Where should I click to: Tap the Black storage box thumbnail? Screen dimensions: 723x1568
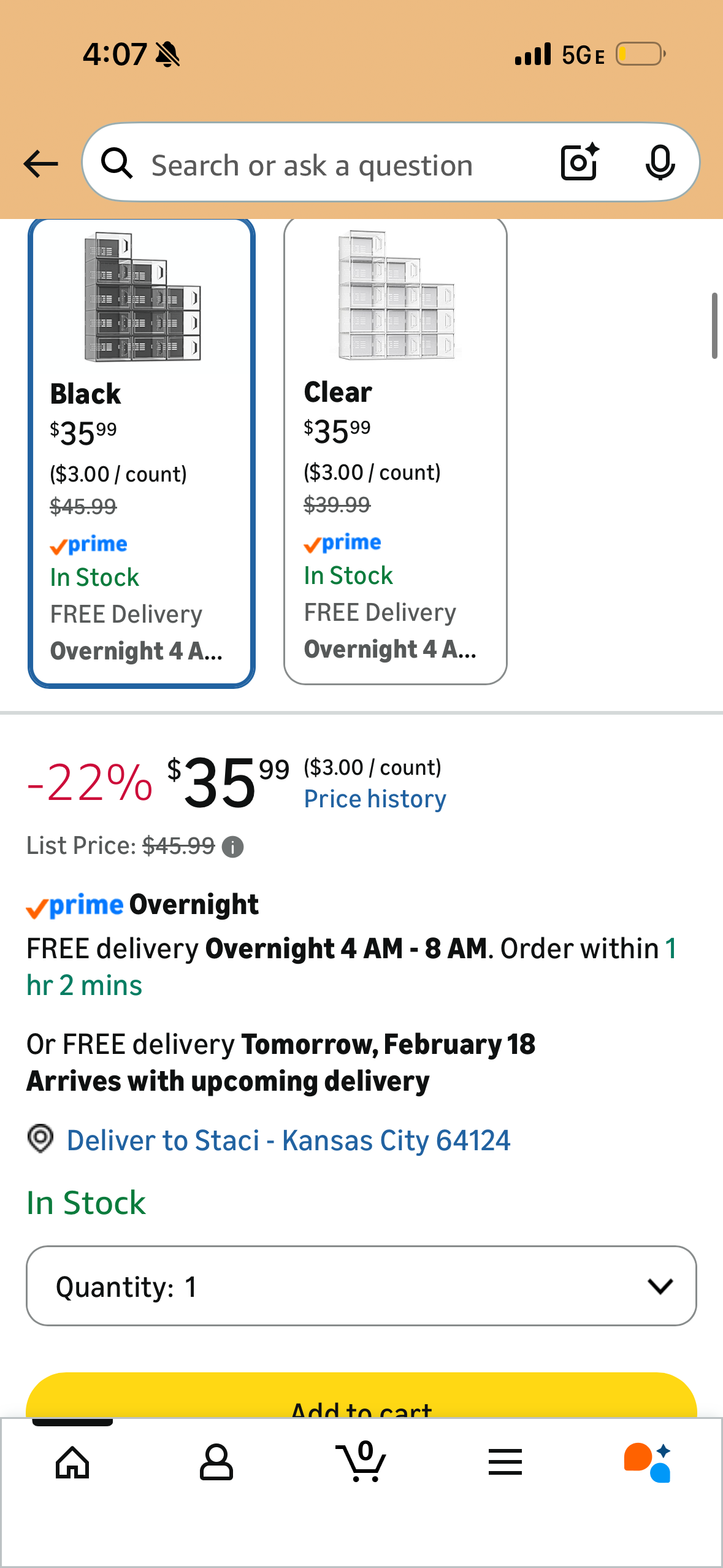[x=142, y=297]
